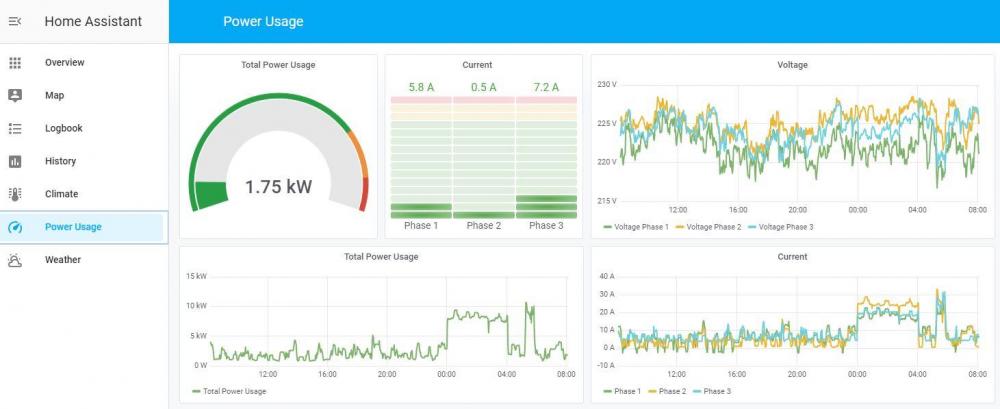Click the Map icon in sidebar
This screenshot has height=409, width=1000.
point(15,96)
